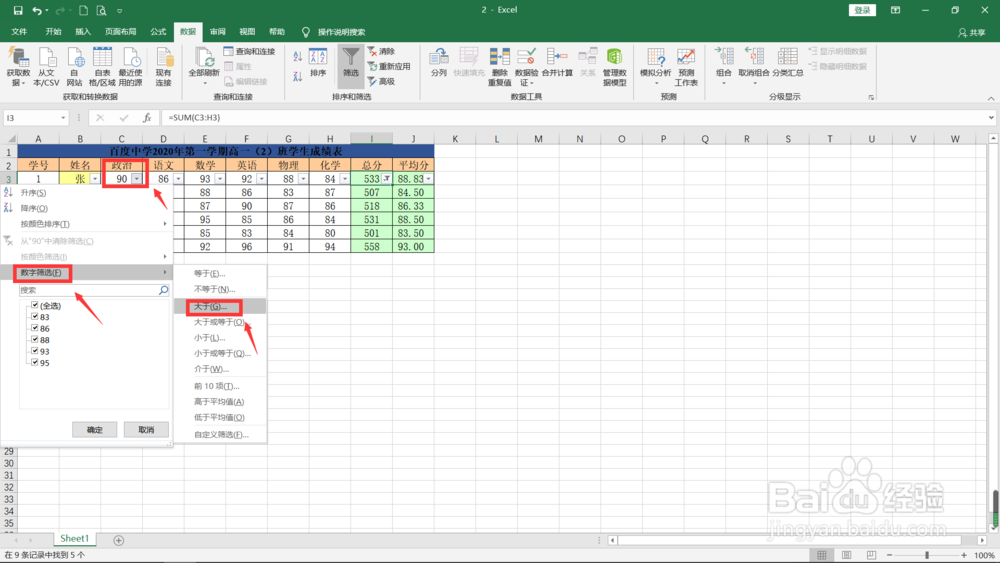Click zoom in plus button
This screenshot has height=563, width=1000.
tap(964, 555)
